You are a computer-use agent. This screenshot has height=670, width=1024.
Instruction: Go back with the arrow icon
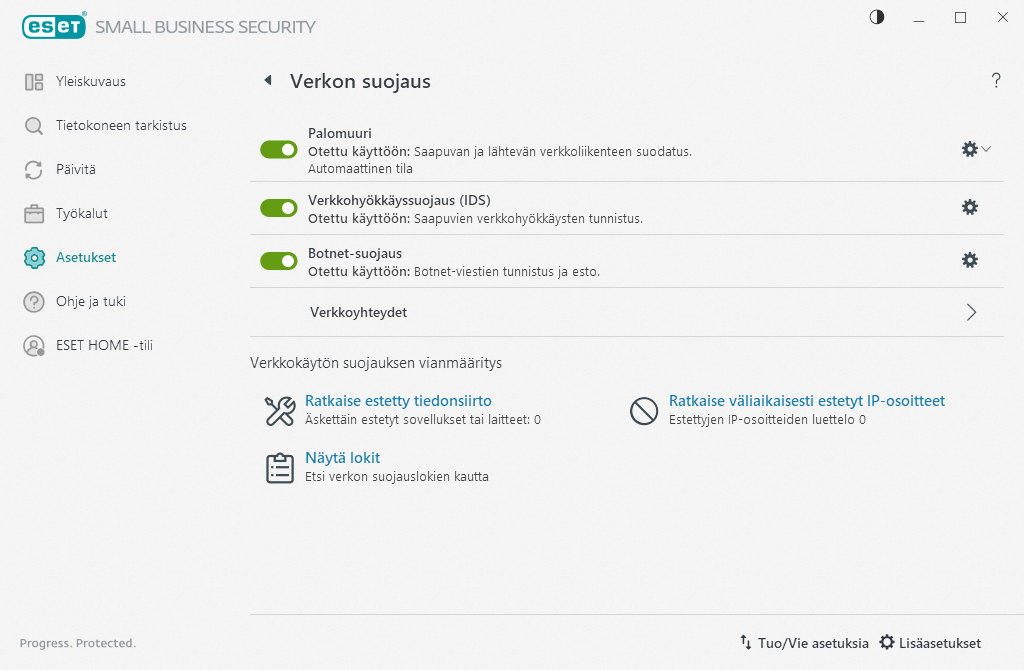pos(268,81)
